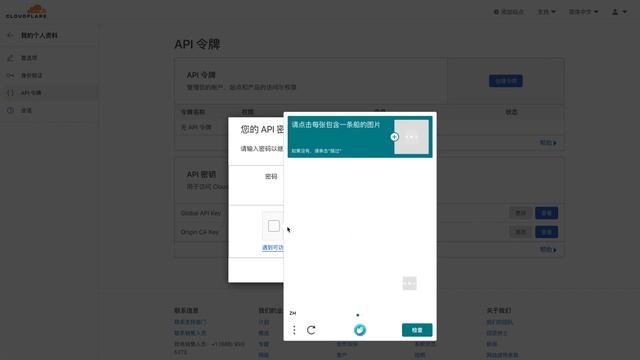Click the Origin CA Key label
Image resolution: width=640 pixels, height=360 pixels.
point(200,232)
